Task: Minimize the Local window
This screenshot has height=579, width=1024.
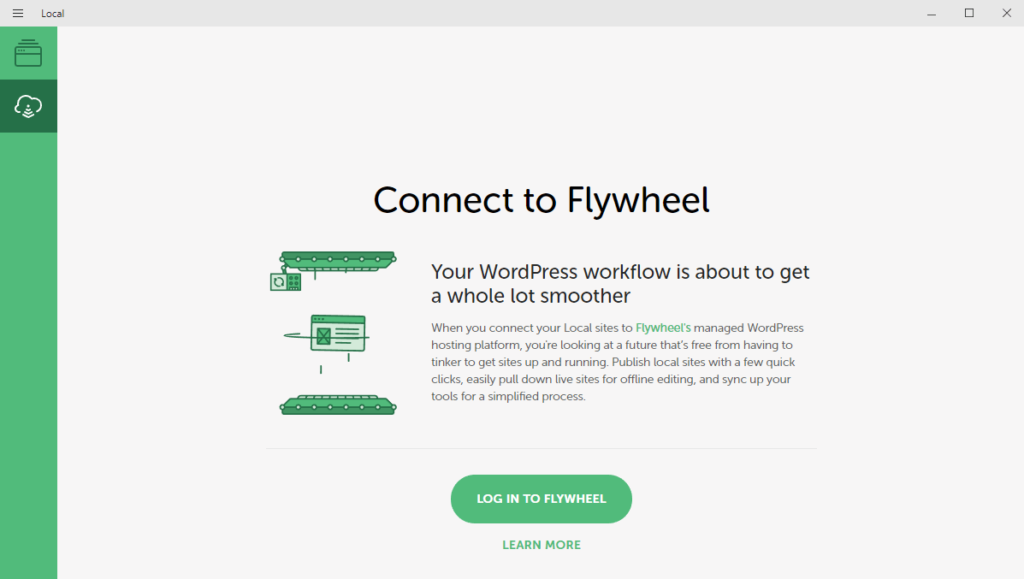Action: click(x=931, y=13)
